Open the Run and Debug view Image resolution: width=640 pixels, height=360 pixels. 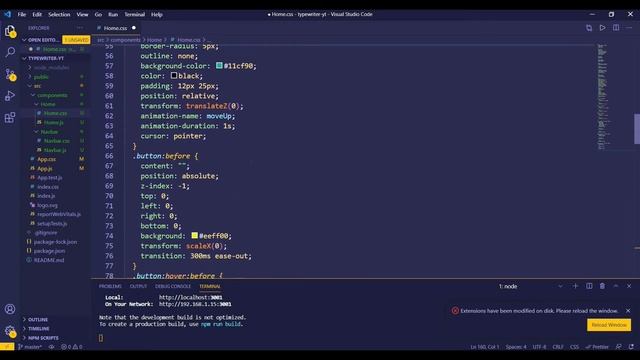[10, 96]
